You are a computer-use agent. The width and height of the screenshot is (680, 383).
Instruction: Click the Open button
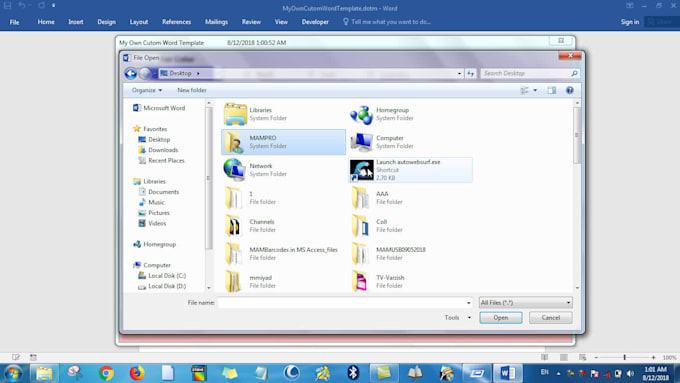coord(500,318)
